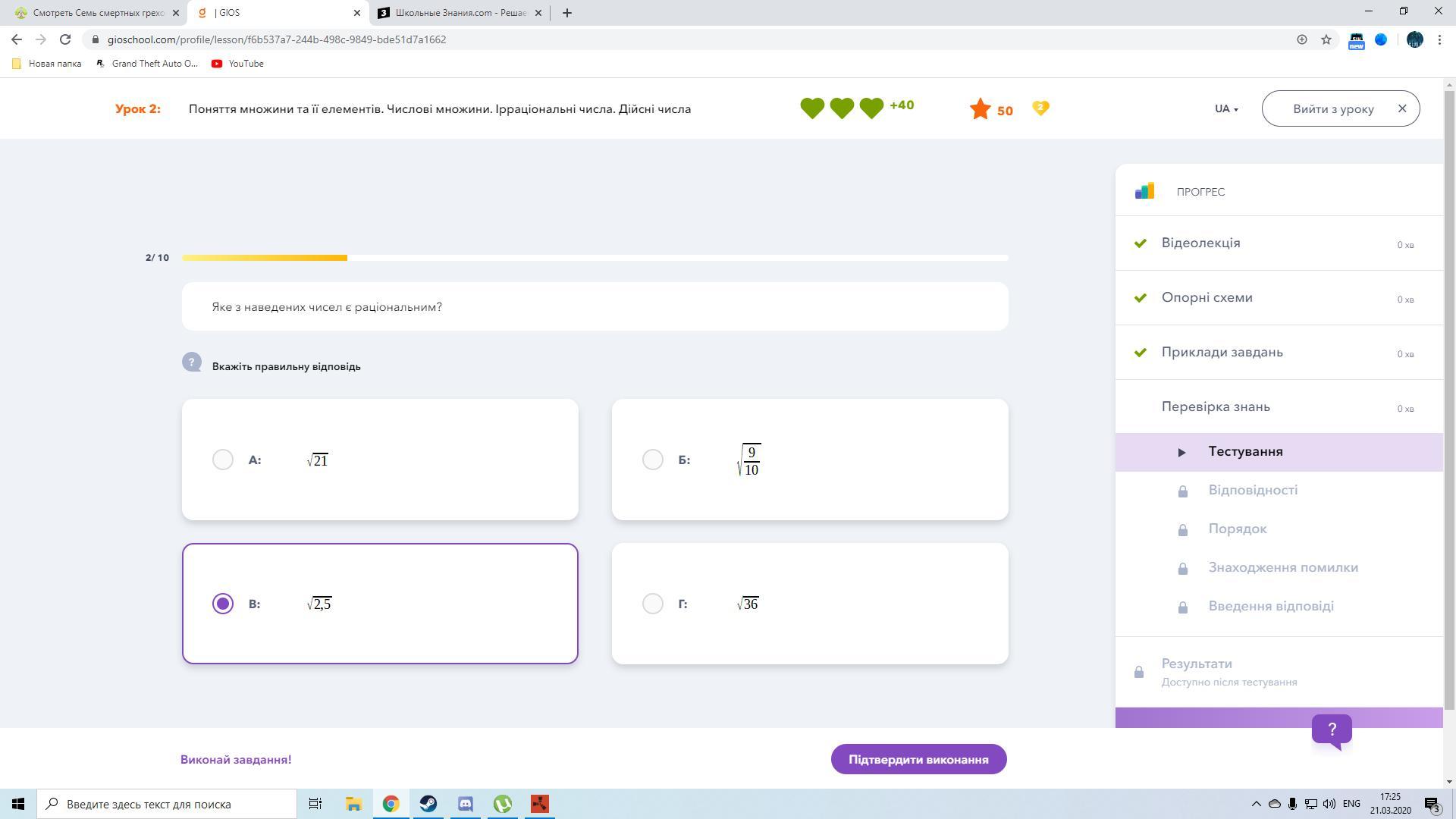1456x819 pixels.
Task: Bookmark page with star icon in address bar
Action: click(1326, 39)
